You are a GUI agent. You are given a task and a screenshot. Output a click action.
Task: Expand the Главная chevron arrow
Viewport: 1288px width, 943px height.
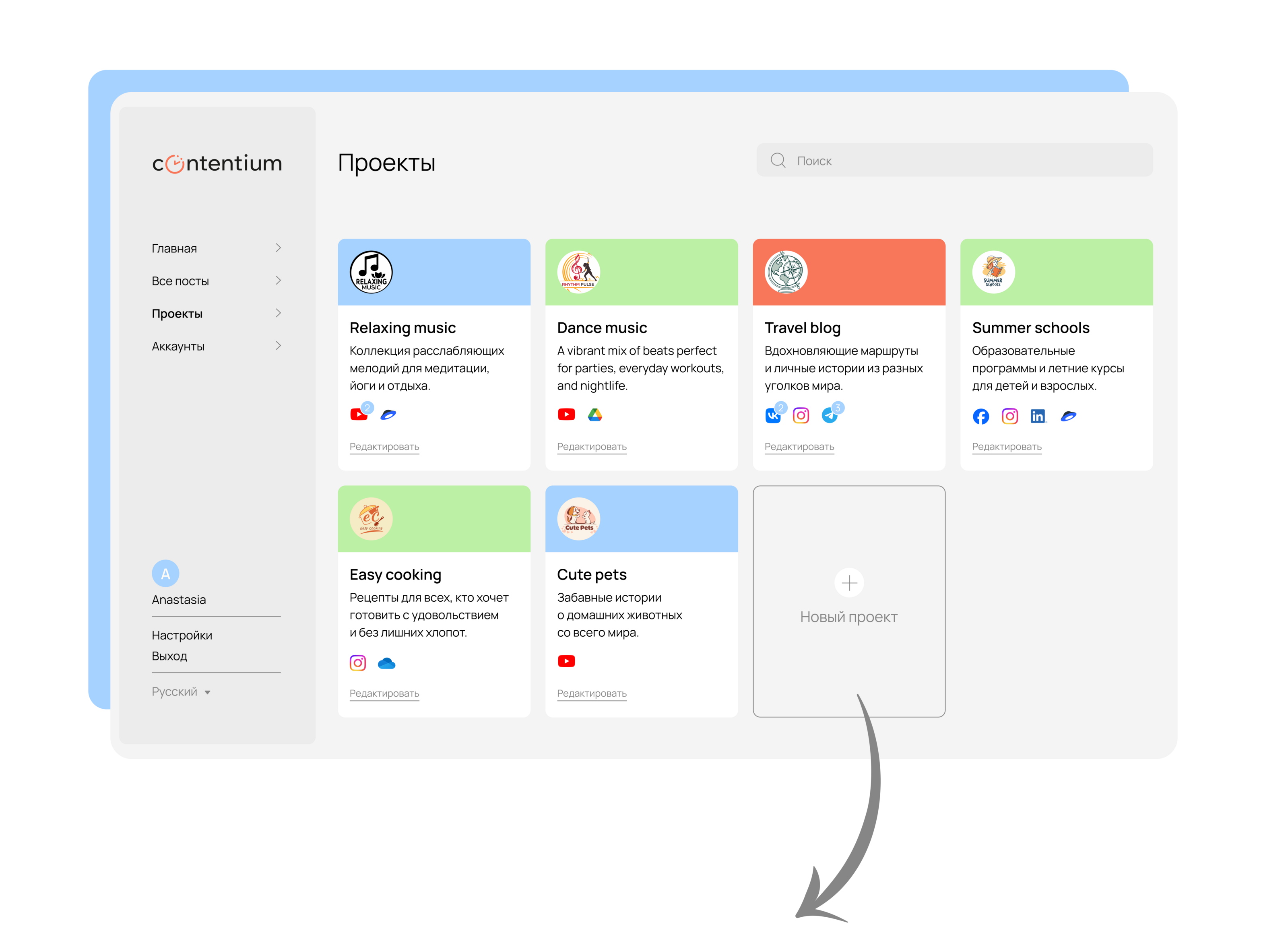[278, 248]
